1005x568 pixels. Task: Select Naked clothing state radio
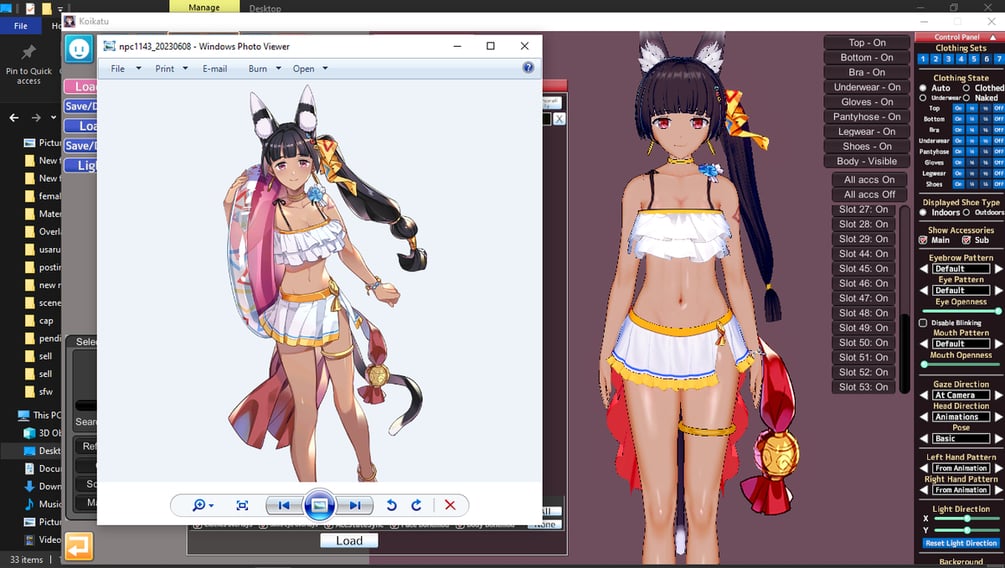coord(966,98)
